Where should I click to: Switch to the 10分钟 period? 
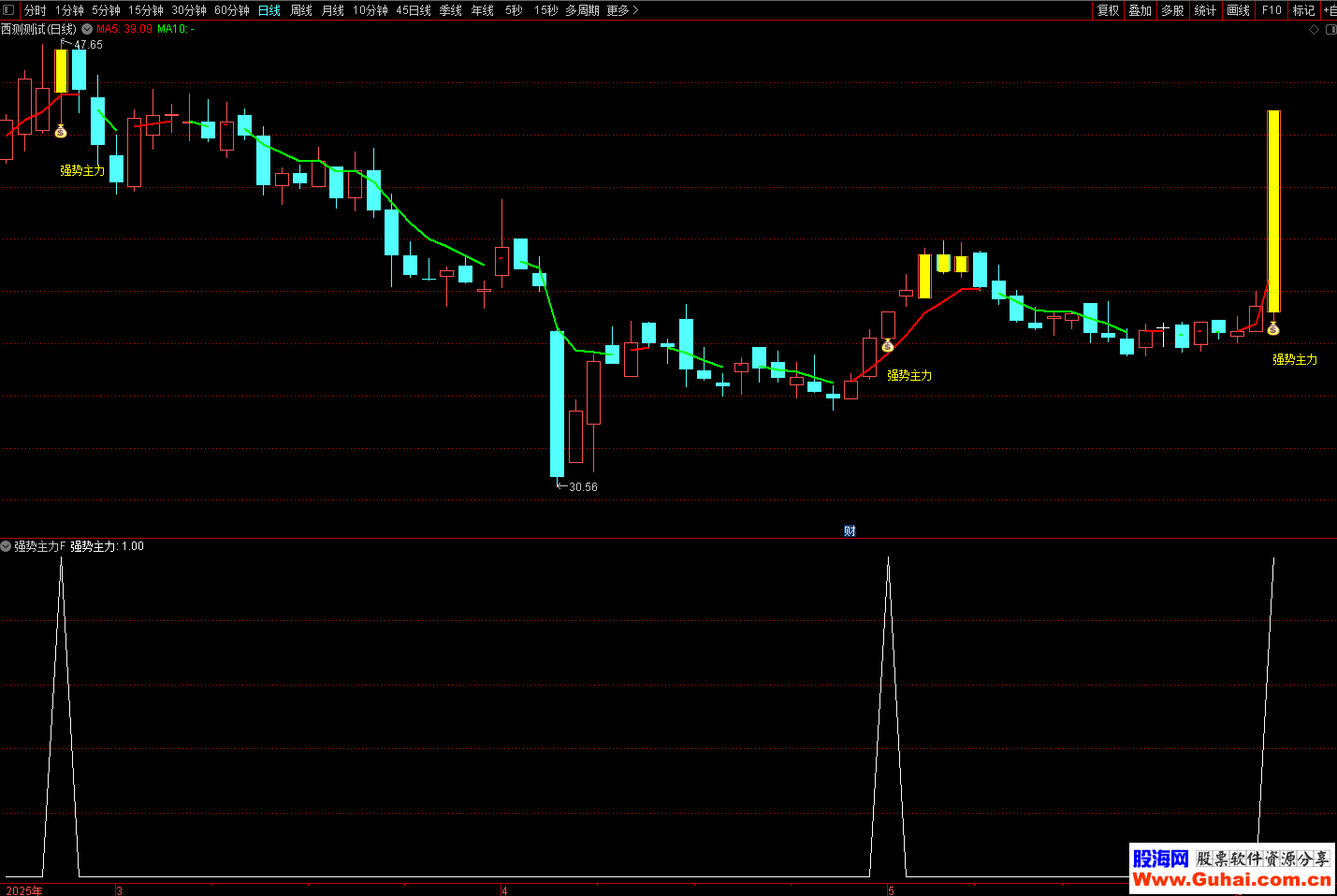coord(371,10)
